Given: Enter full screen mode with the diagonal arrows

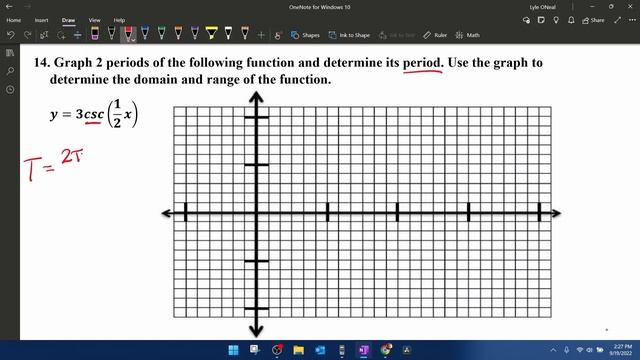Looking at the screenshot, I should point(617,20).
